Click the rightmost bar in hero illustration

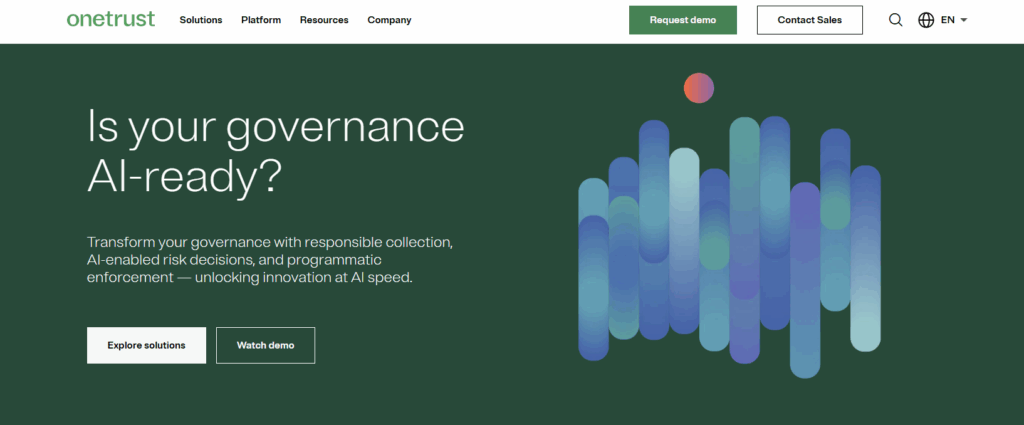(x=865, y=260)
